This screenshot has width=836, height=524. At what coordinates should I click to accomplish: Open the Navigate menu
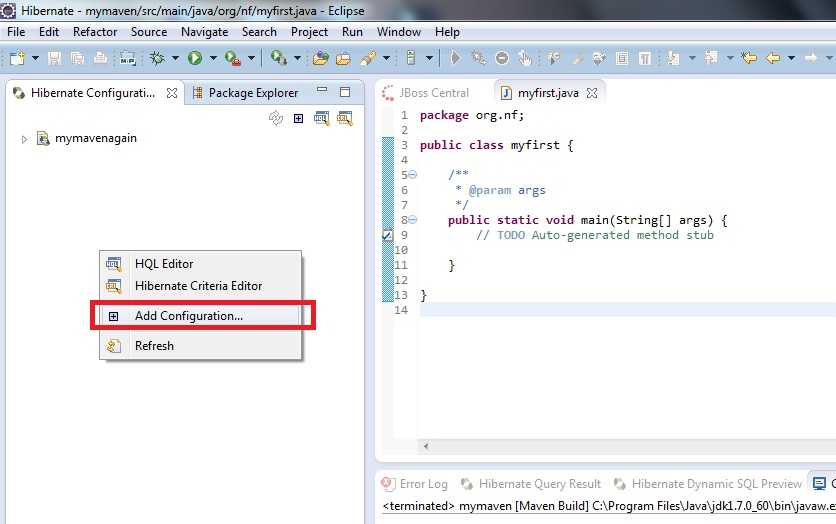204,32
